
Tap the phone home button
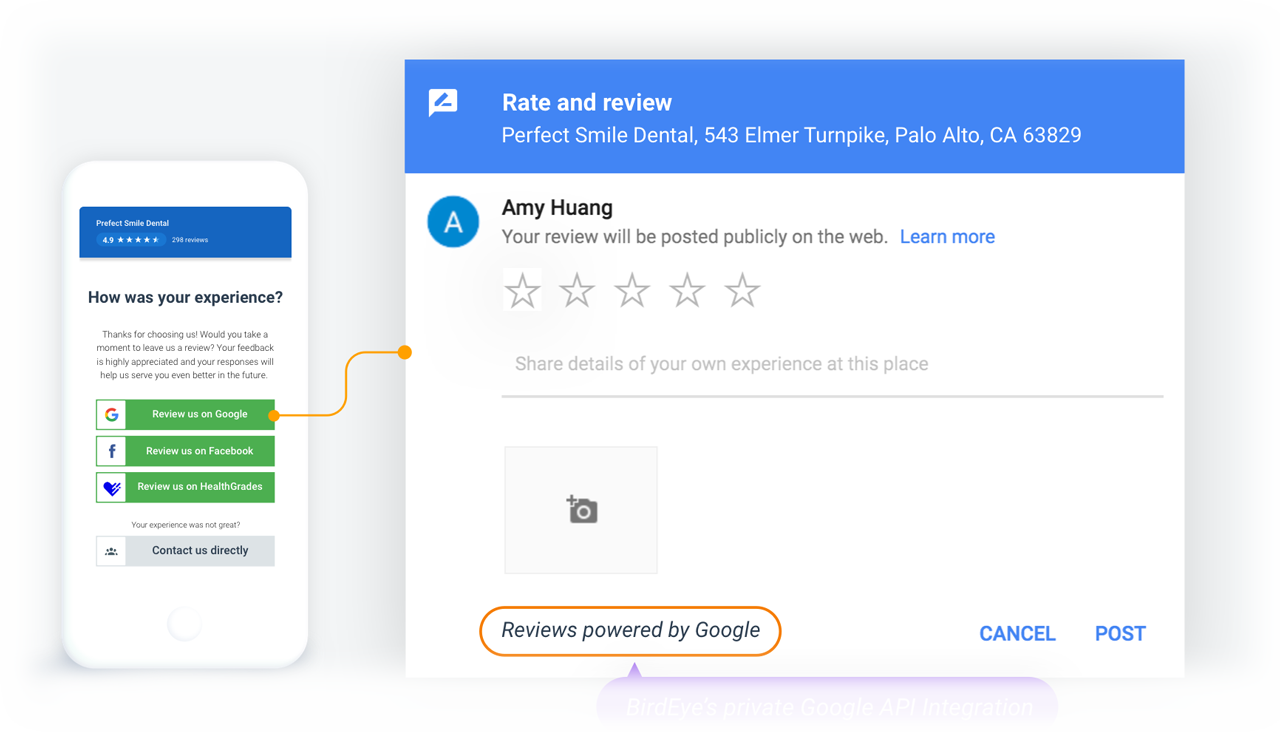185,623
